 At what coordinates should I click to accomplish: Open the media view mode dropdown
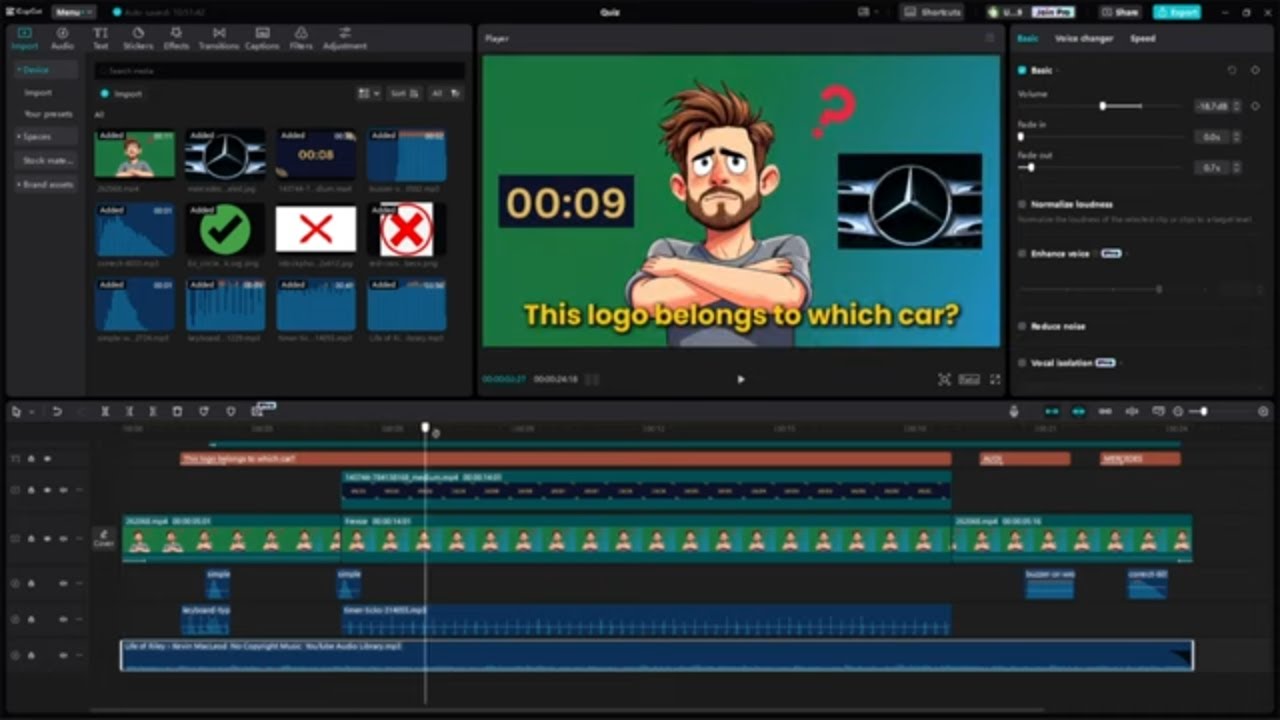tap(369, 93)
